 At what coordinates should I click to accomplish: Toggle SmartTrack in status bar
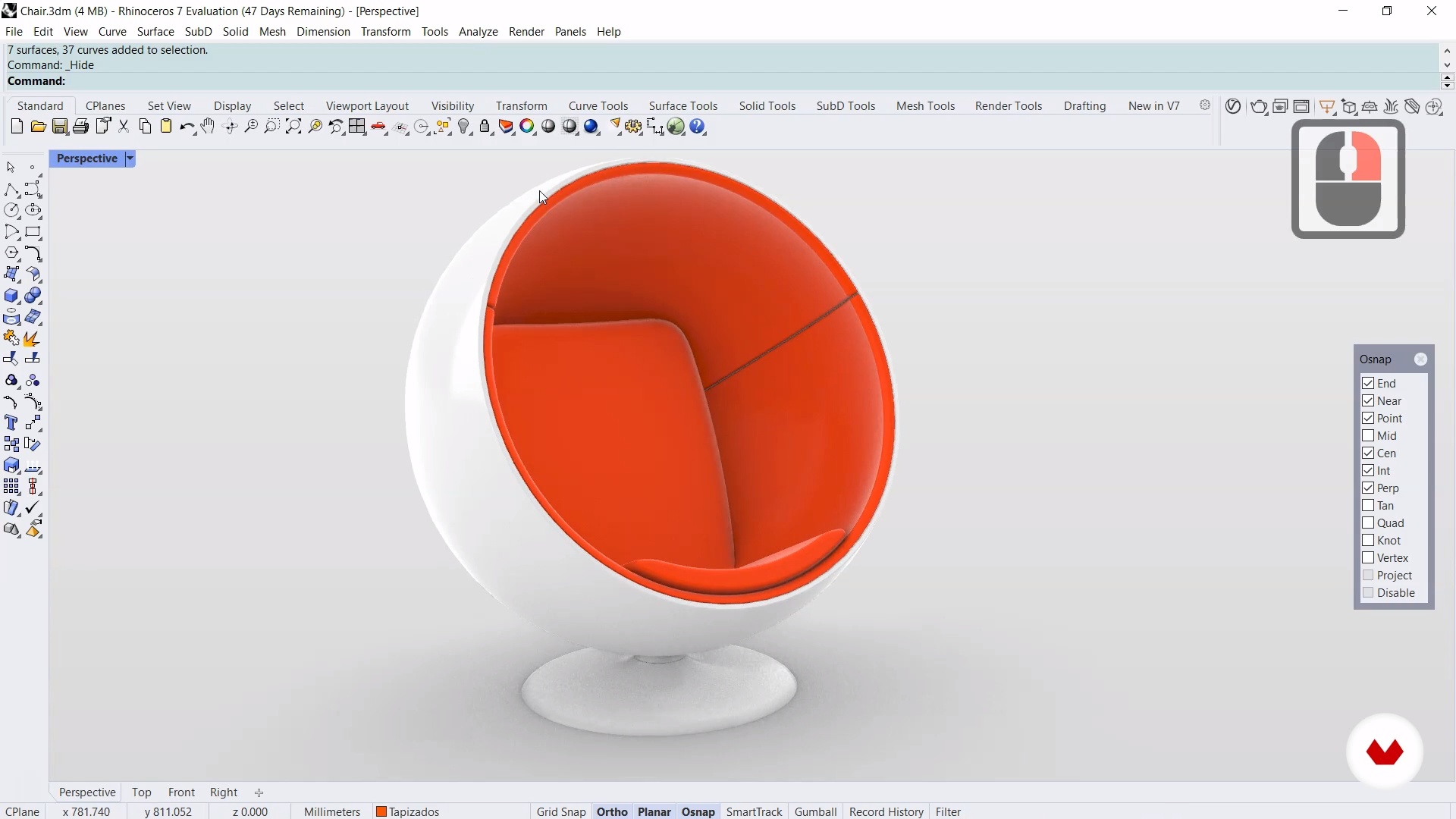(x=754, y=811)
